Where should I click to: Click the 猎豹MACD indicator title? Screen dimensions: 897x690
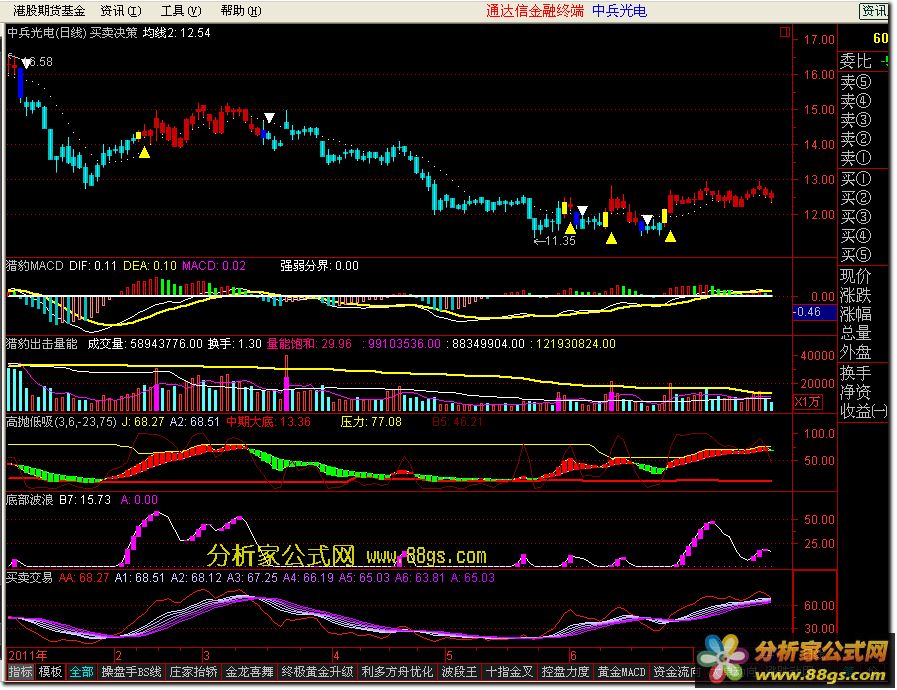coord(34,265)
